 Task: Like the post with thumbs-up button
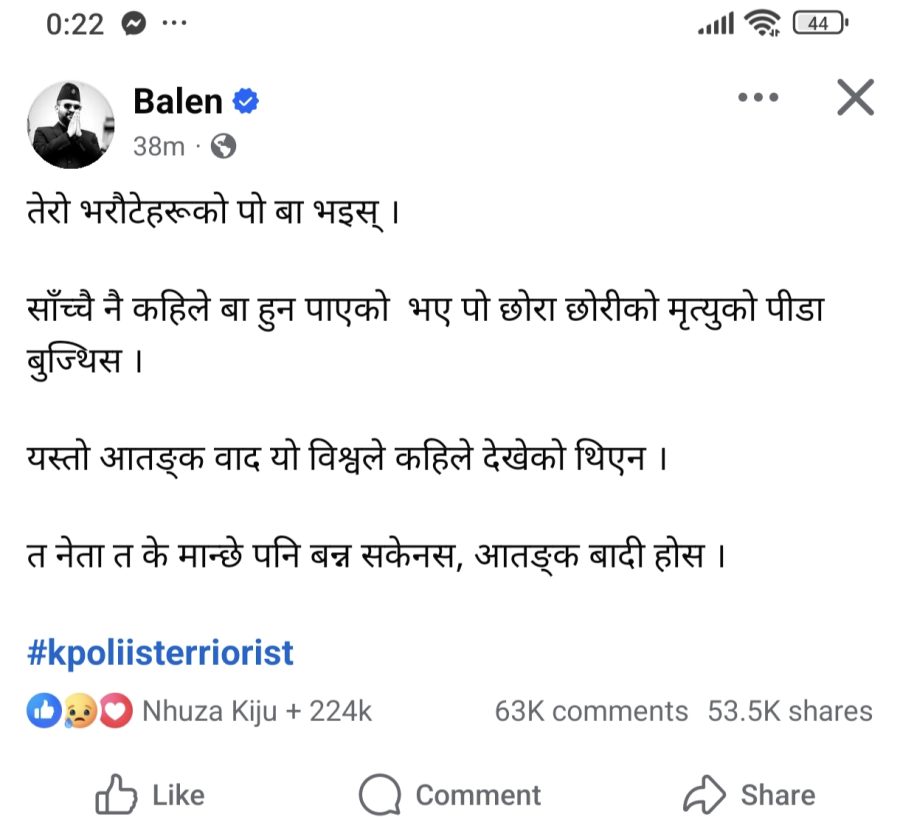point(150,795)
